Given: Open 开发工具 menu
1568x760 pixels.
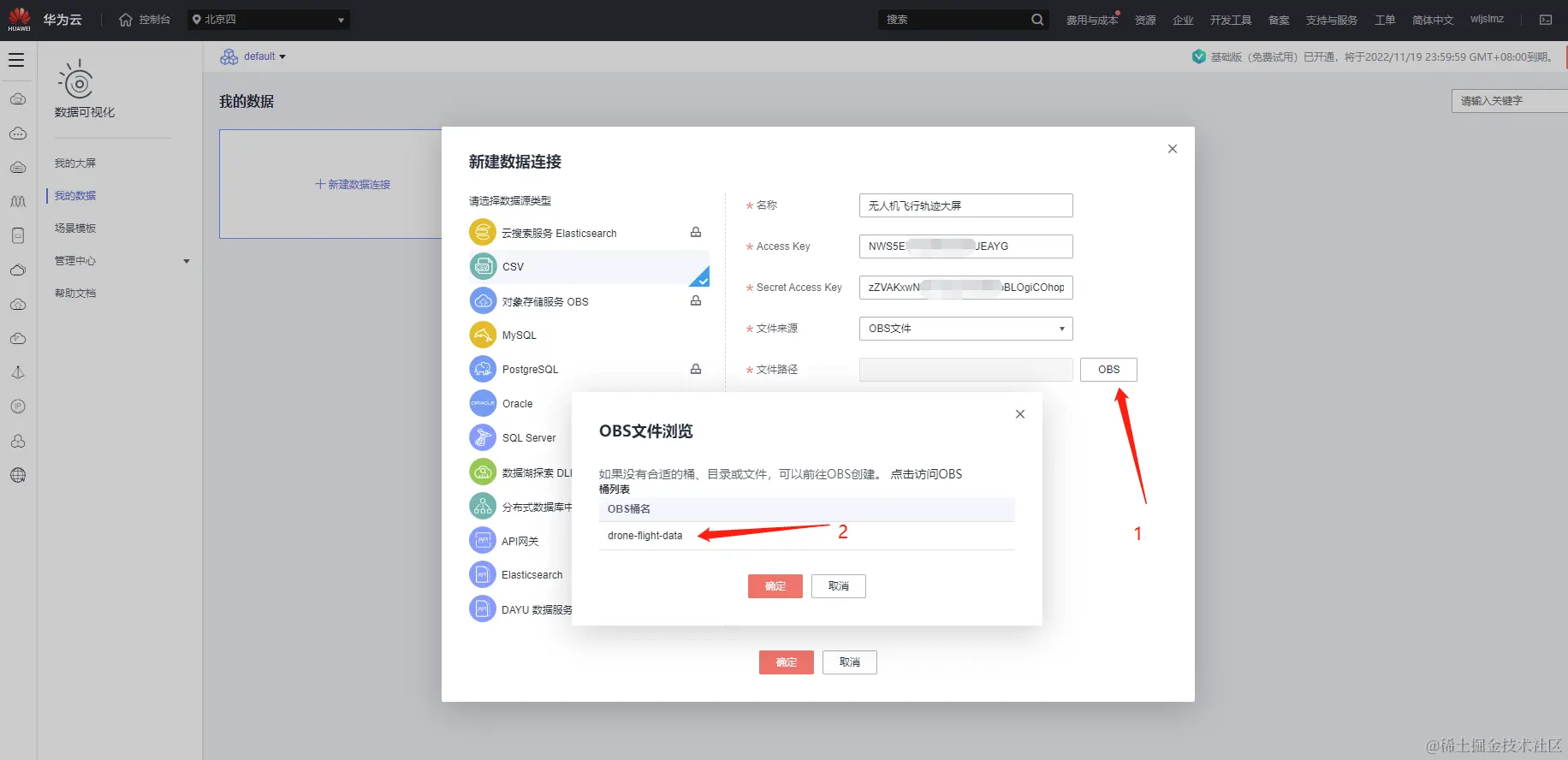Looking at the screenshot, I should [x=1231, y=20].
